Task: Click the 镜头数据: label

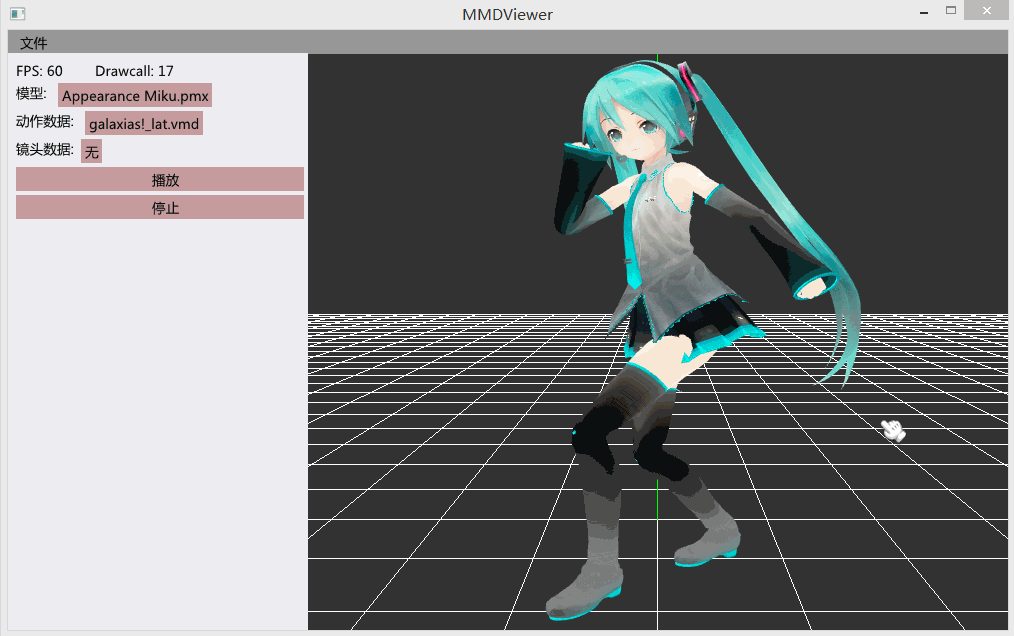Action: tap(45, 149)
